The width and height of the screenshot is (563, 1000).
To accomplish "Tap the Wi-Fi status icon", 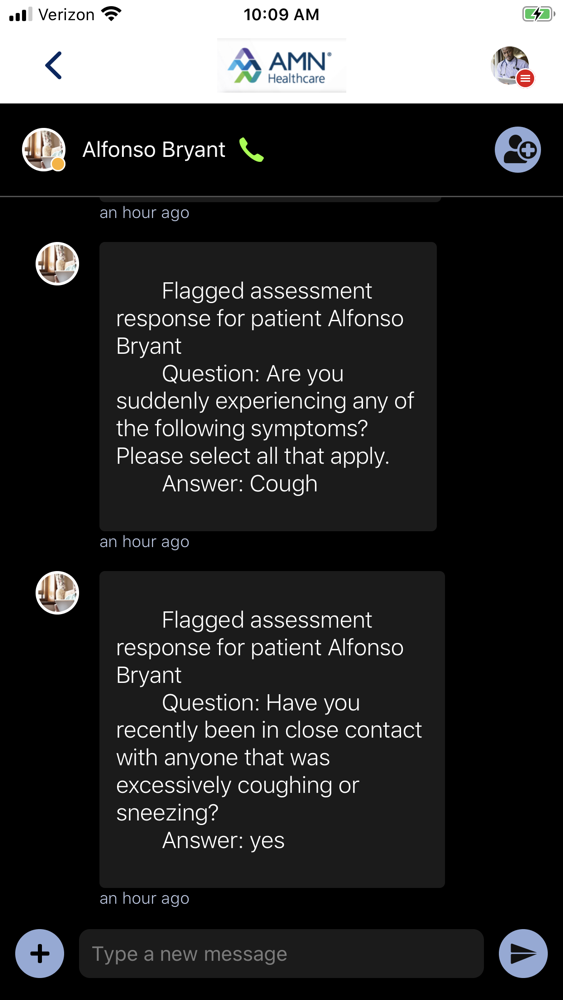I will tap(112, 13).
